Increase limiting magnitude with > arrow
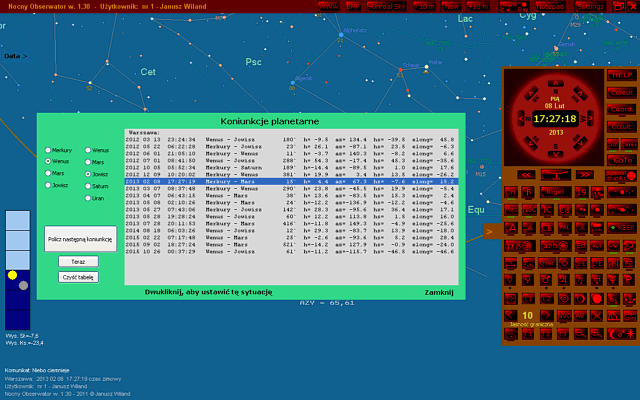Image resolution: width=640 pixels, height=400 pixels. (x=547, y=316)
